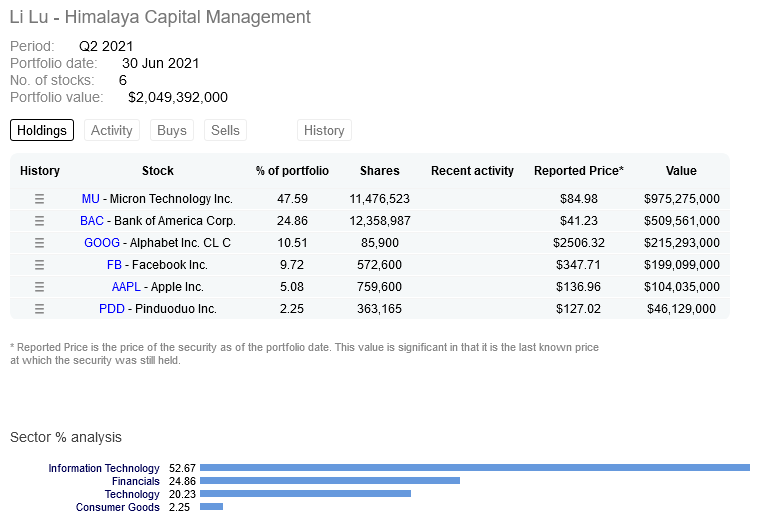Open the FB ticker link
The image size is (757, 526).
click(114, 265)
